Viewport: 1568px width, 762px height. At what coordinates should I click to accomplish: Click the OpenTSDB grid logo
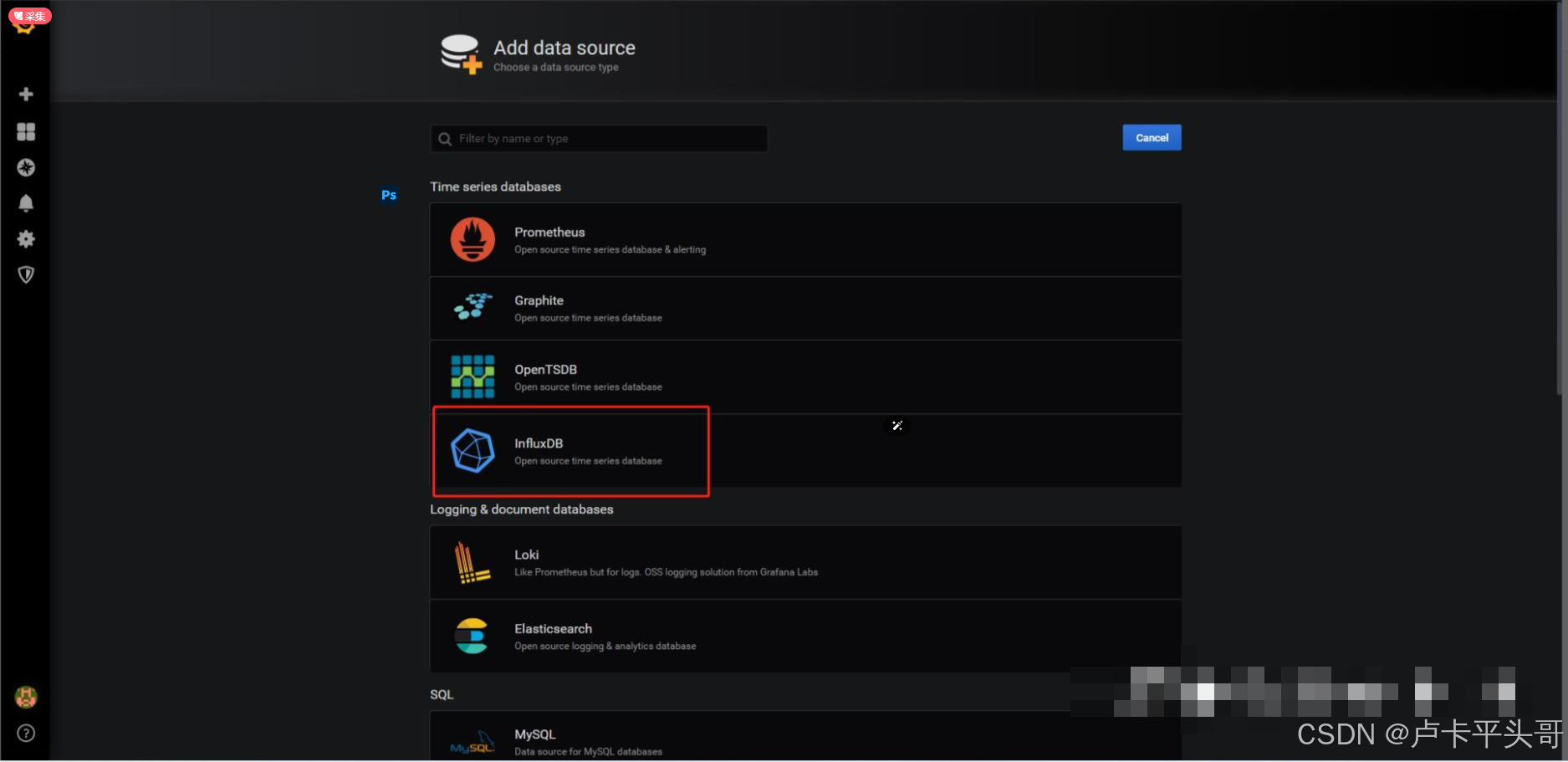[472, 376]
